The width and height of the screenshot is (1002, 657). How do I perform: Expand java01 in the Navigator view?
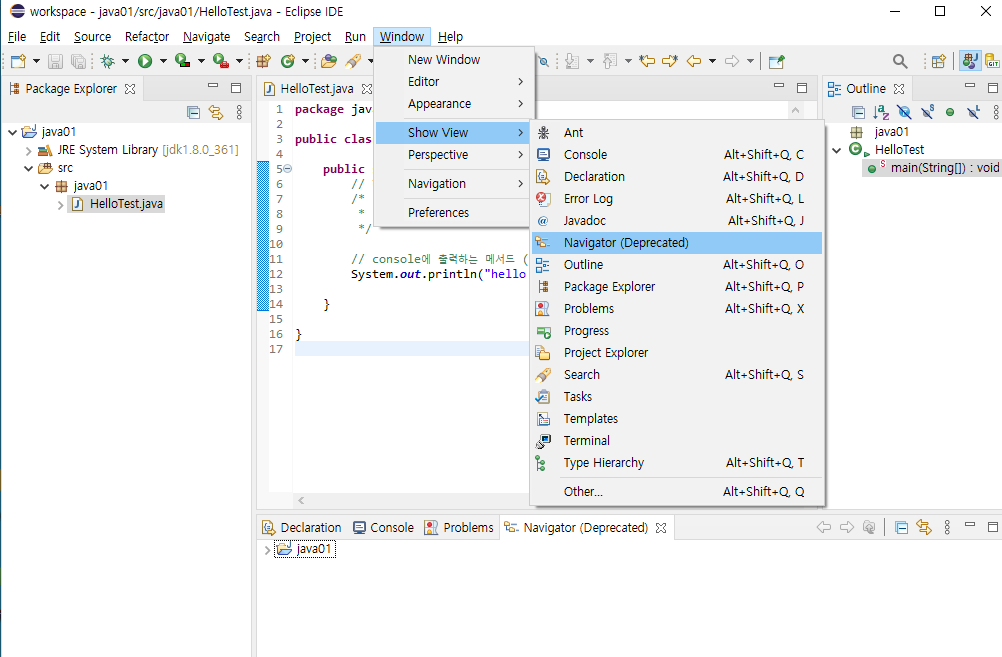pyautogui.click(x=267, y=550)
